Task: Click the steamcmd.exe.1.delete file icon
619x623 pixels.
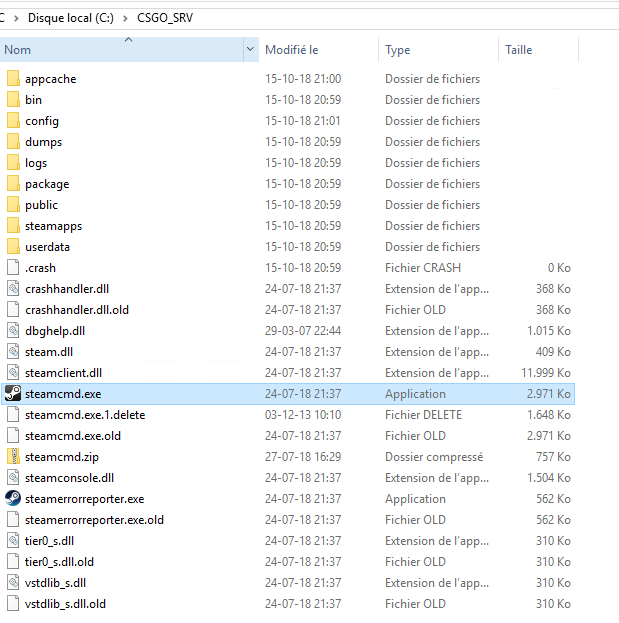Action: (x=13, y=415)
